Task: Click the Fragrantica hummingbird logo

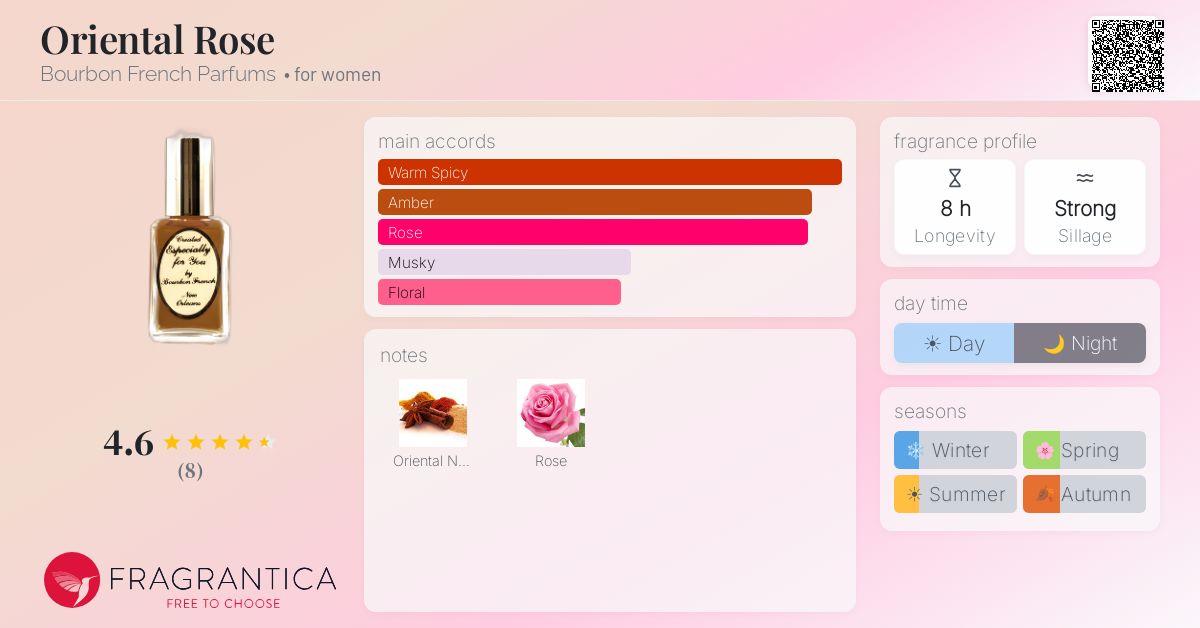Action: (x=72, y=580)
